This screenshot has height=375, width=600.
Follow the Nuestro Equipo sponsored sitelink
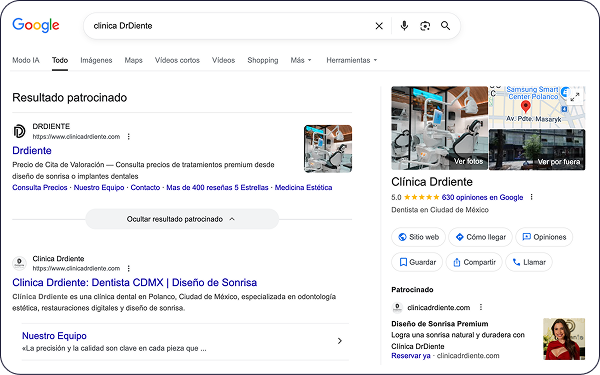99,188
